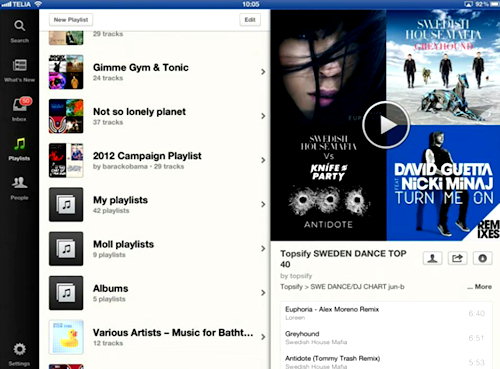Expand Music for Bathtime chevron
The width and height of the screenshot is (500, 369).
[263, 337]
